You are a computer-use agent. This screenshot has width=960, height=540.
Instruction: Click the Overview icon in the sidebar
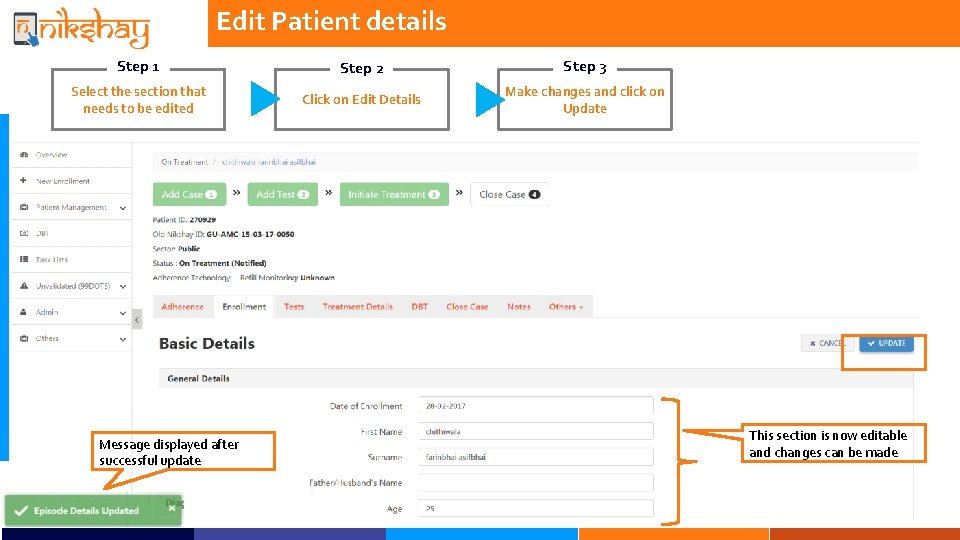pos(23,155)
